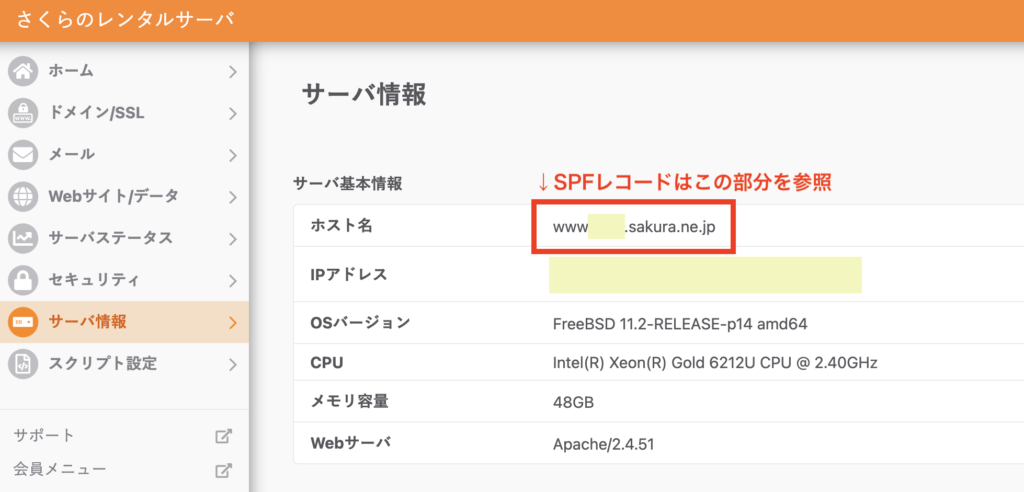Click the スクリプト設定 code file icon

click(24, 364)
